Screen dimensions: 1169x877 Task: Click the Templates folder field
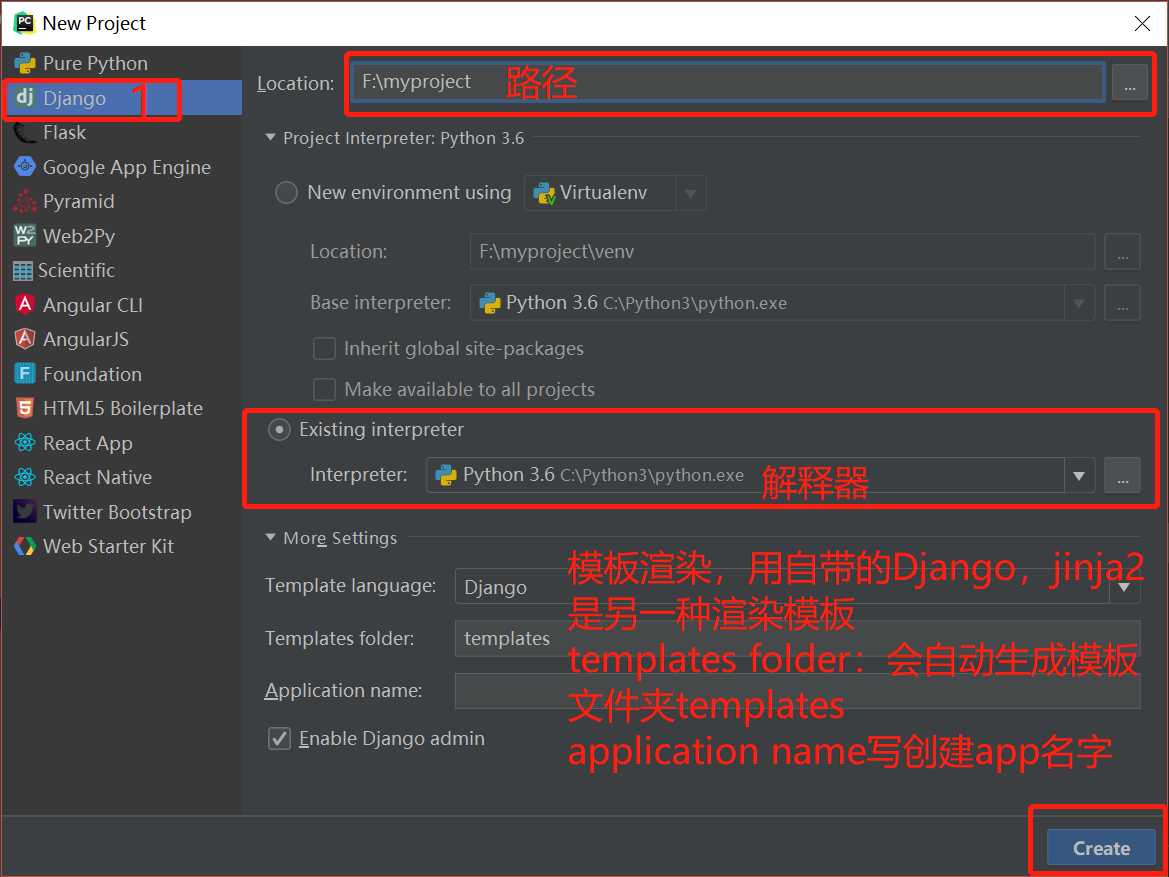[797, 638]
